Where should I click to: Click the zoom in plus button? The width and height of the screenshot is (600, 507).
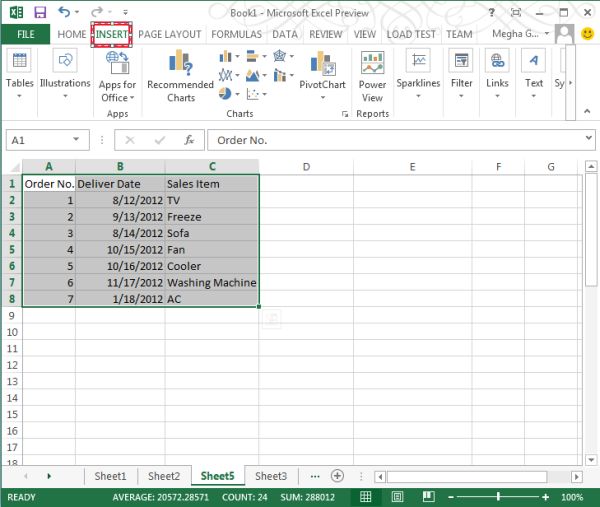(546, 497)
